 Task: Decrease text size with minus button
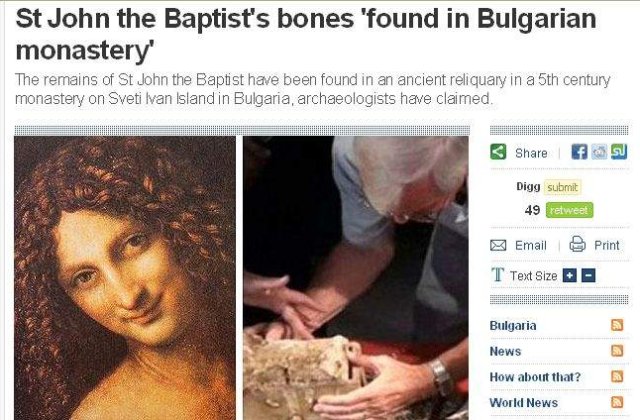588,276
